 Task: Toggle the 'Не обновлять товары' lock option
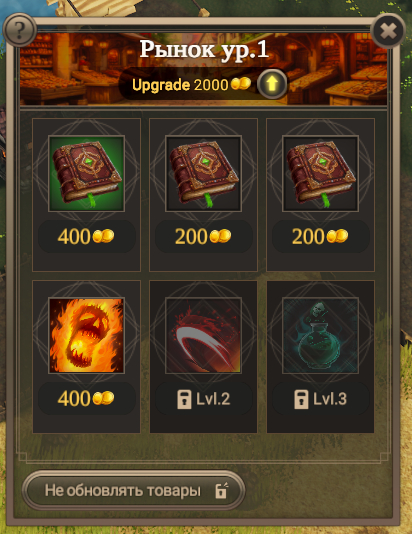point(133,490)
